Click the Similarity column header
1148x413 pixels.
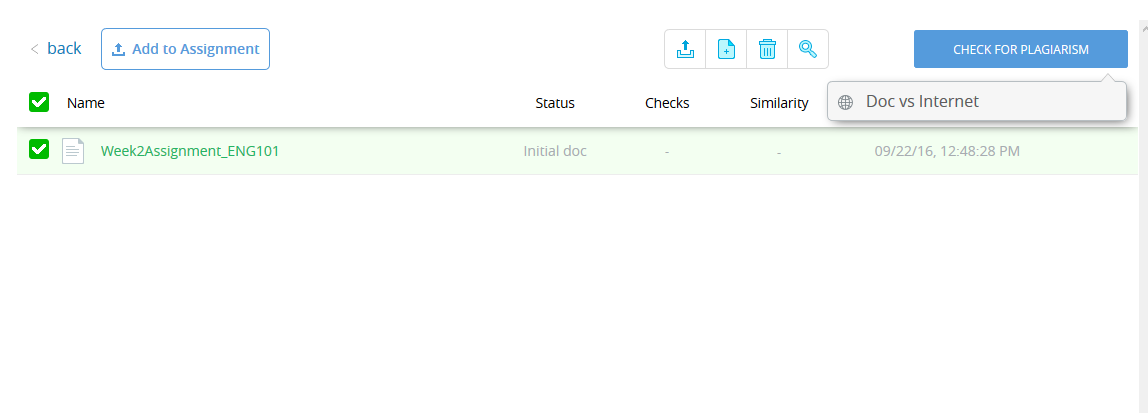tap(779, 103)
